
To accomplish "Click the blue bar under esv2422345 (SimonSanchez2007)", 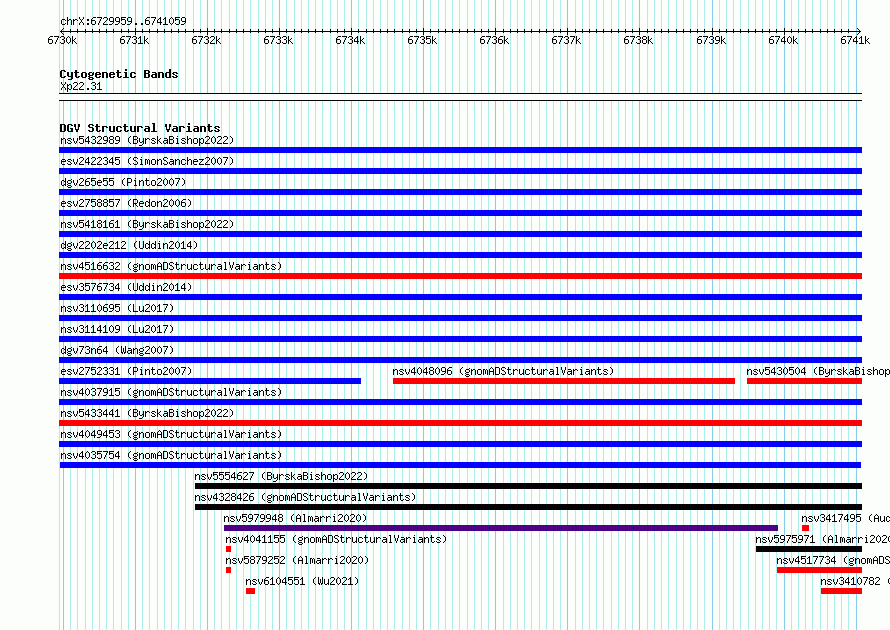I will [460, 171].
